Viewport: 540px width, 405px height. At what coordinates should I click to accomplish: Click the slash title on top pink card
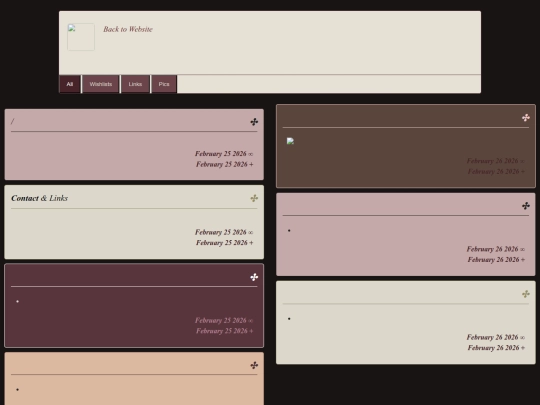point(12,121)
